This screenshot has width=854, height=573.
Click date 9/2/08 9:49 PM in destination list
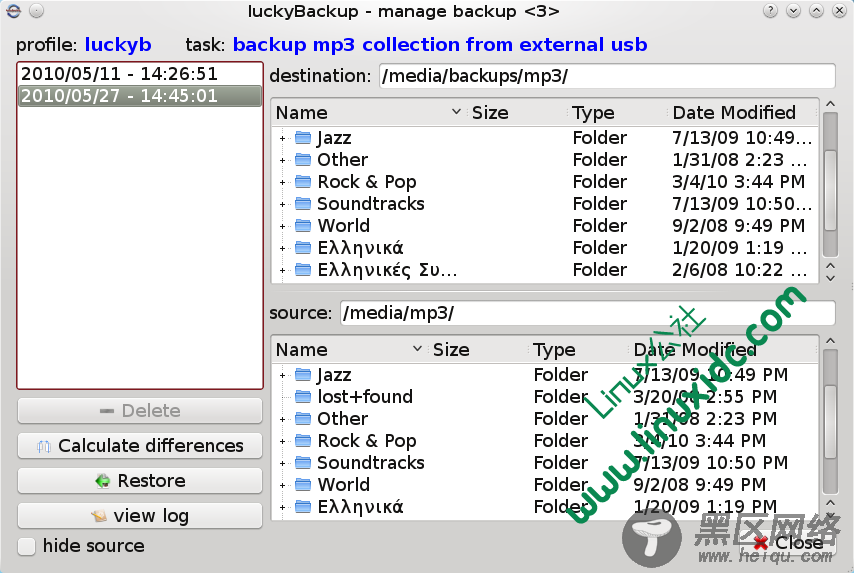tap(739, 225)
